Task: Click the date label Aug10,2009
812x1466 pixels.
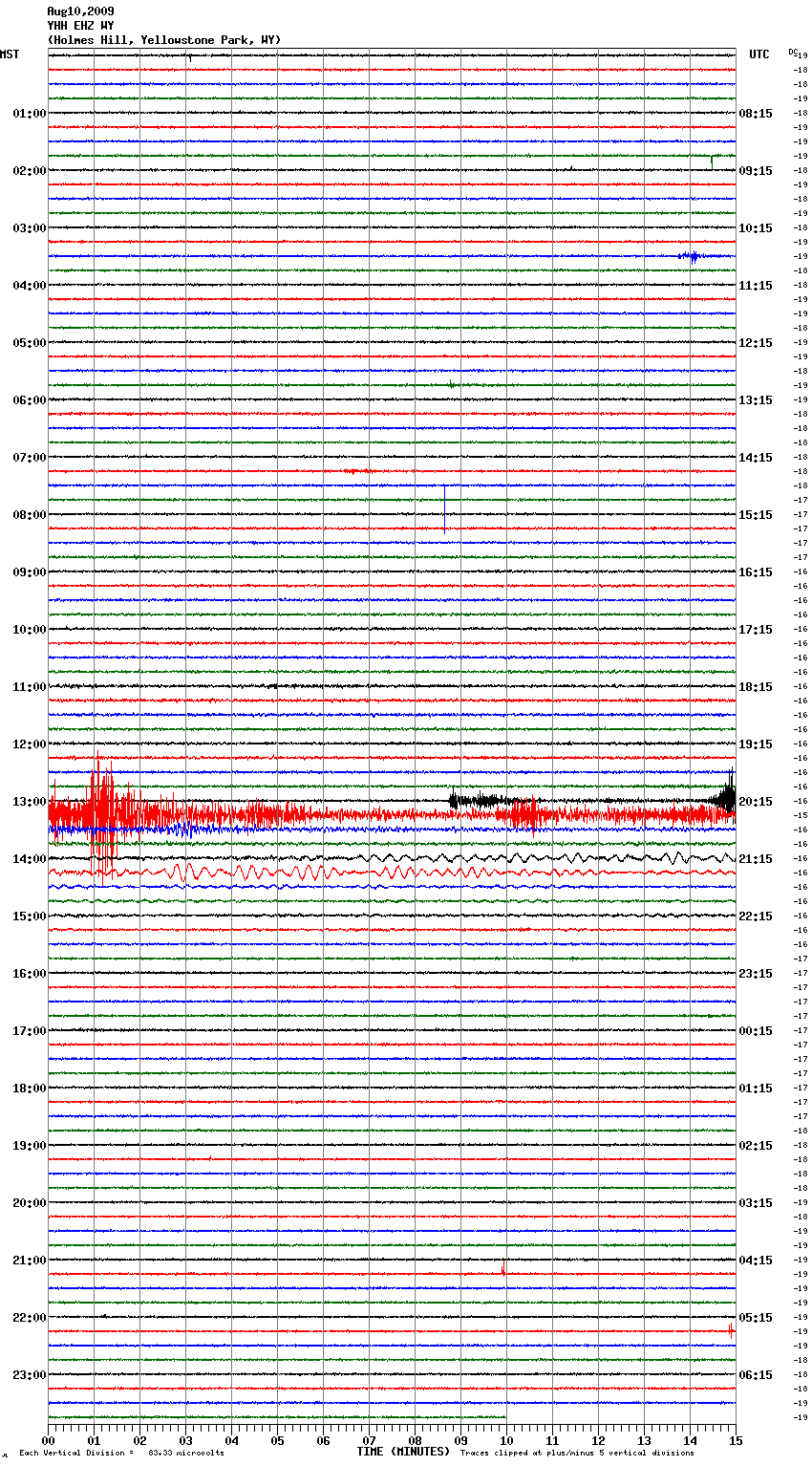Action: [80, 11]
